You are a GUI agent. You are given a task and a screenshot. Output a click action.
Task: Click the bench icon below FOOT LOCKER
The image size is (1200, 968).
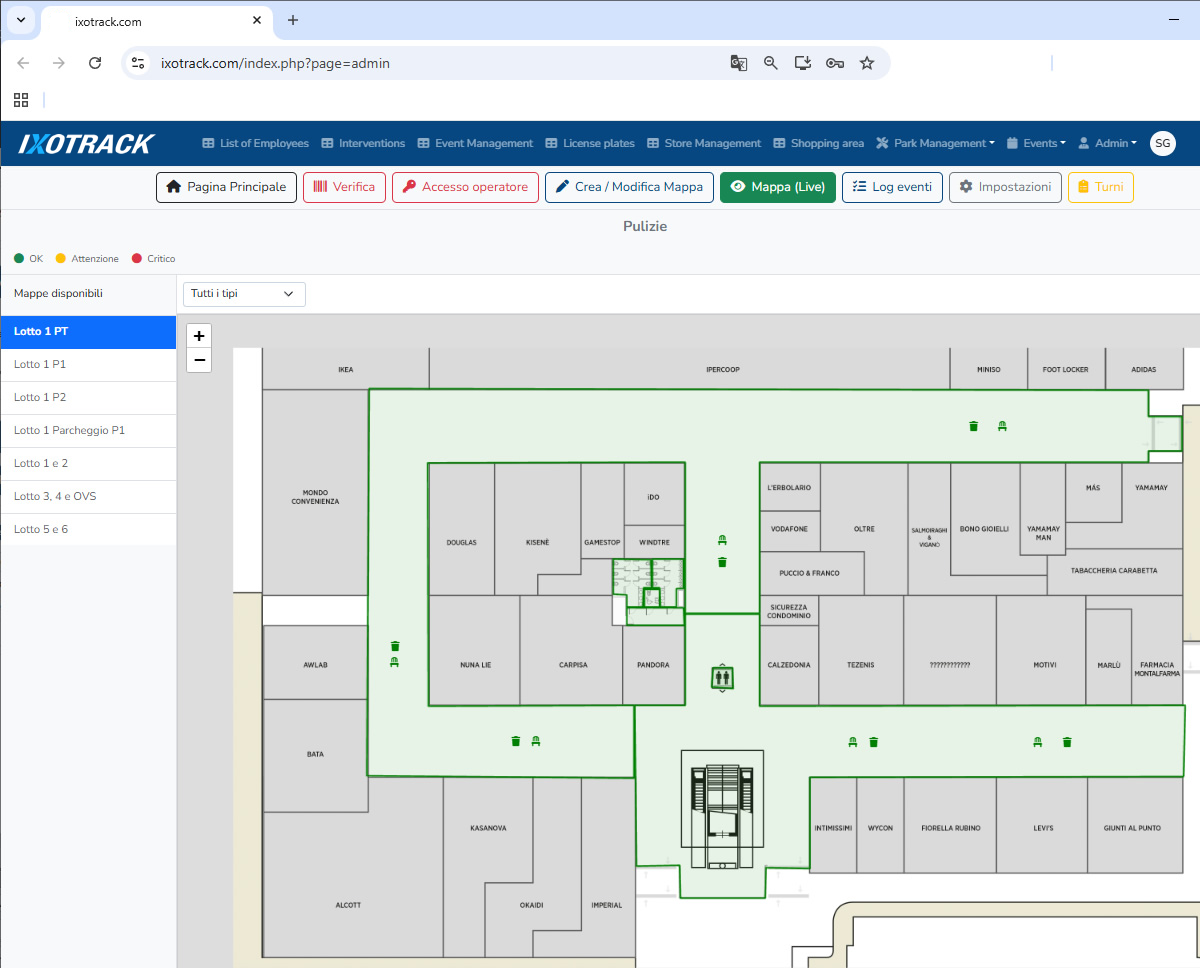1002,426
